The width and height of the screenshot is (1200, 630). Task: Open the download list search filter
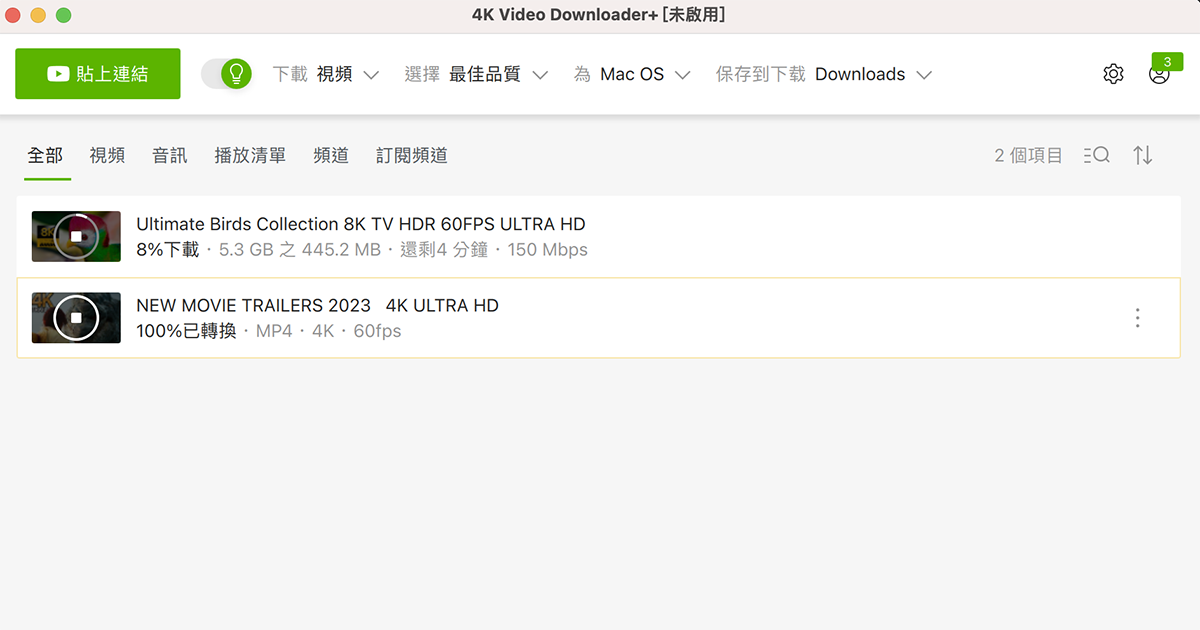[x=1097, y=155]
